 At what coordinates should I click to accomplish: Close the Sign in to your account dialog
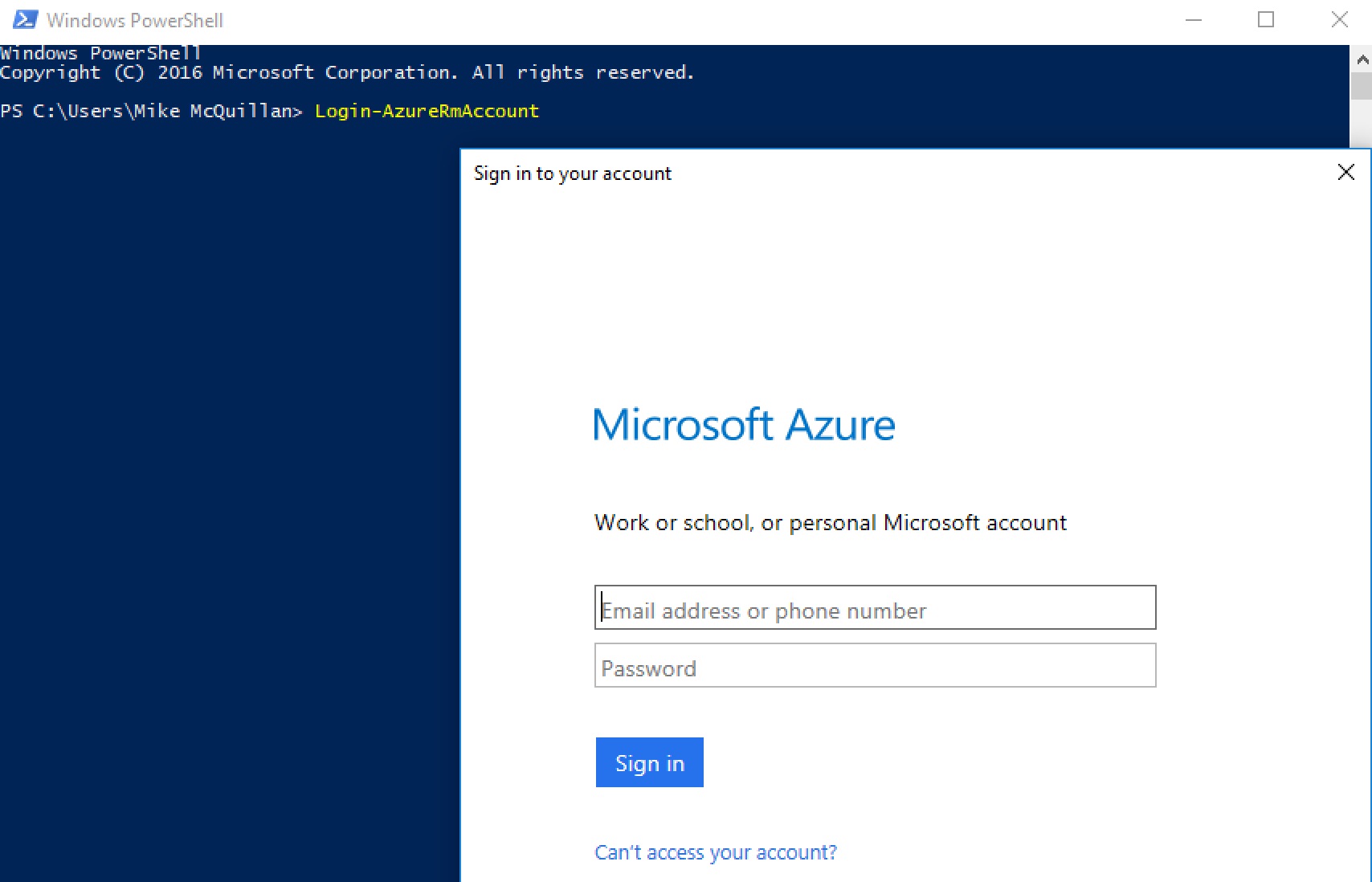1346,172
